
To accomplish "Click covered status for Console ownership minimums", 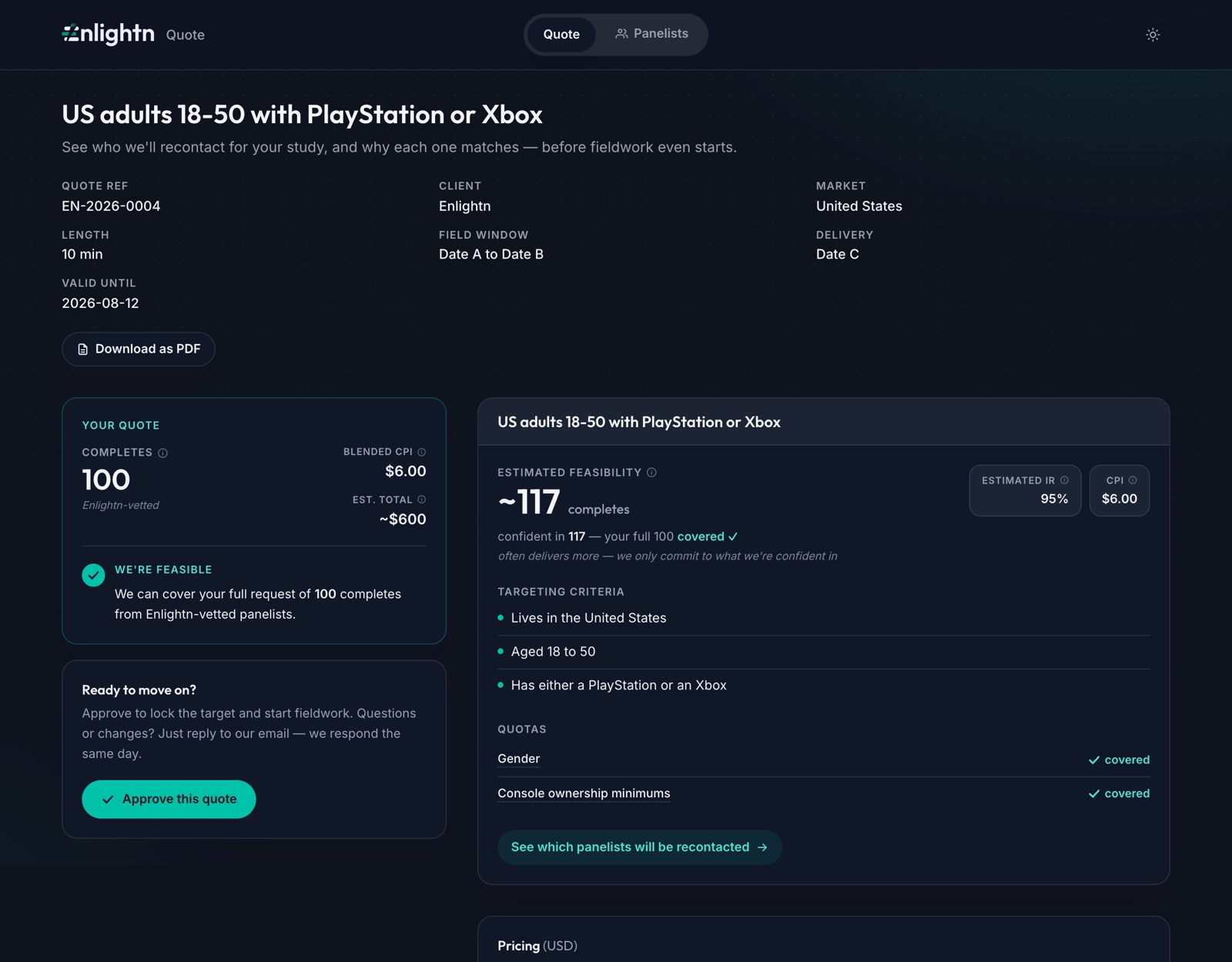I will [1119, 793].
